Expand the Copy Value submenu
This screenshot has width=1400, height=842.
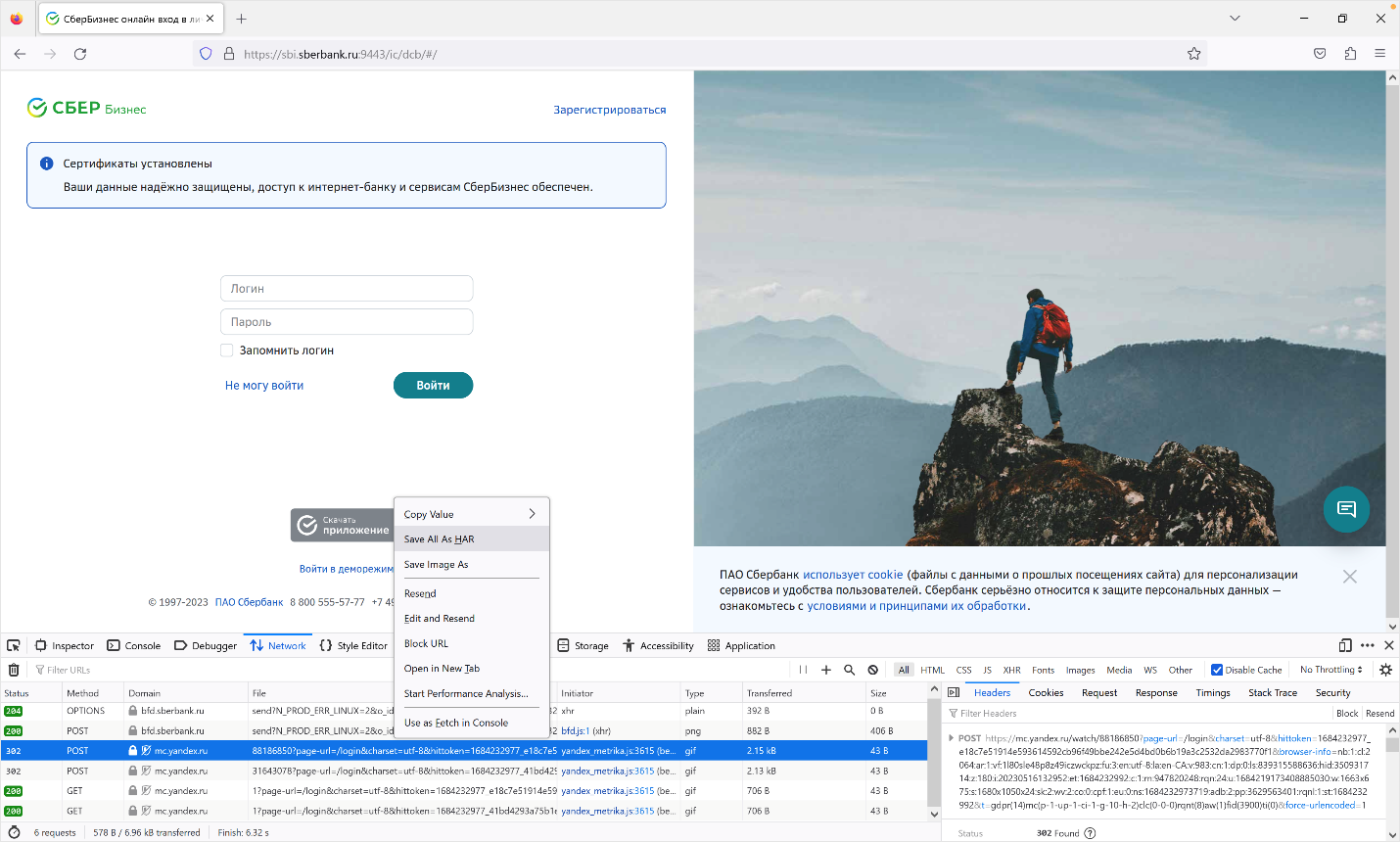471,514
